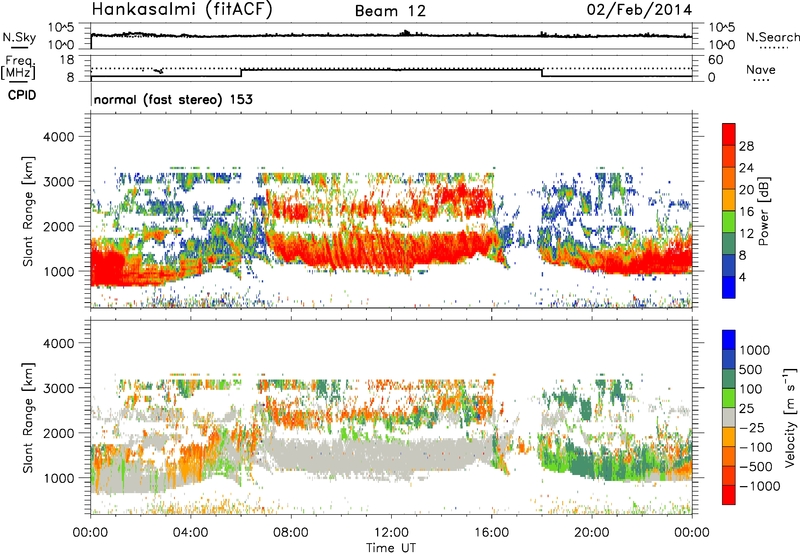Click the "18" tick on frequency axis

pyautogui.click(x=67, y=59)
